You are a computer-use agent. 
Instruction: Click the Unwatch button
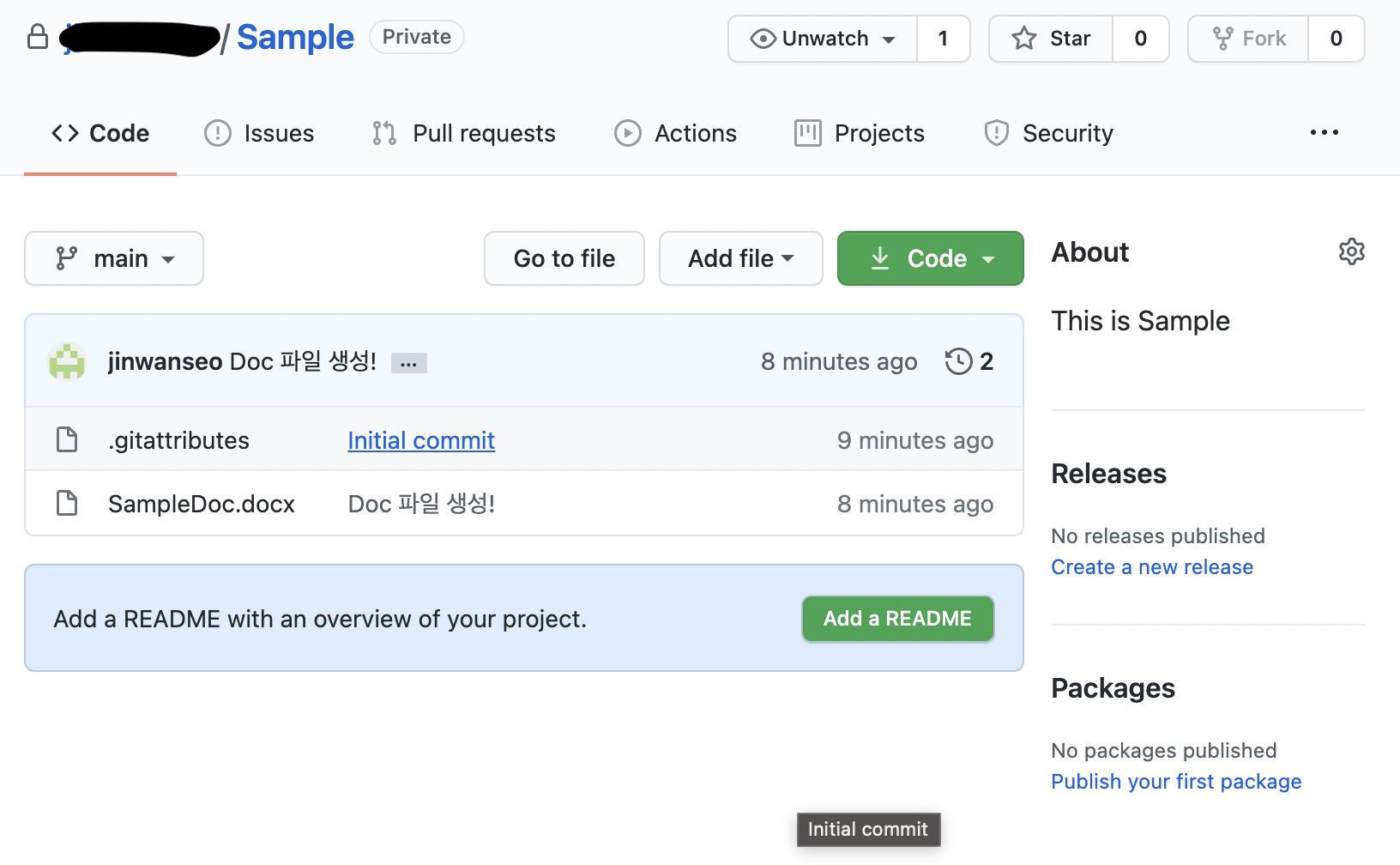point(823,39)
